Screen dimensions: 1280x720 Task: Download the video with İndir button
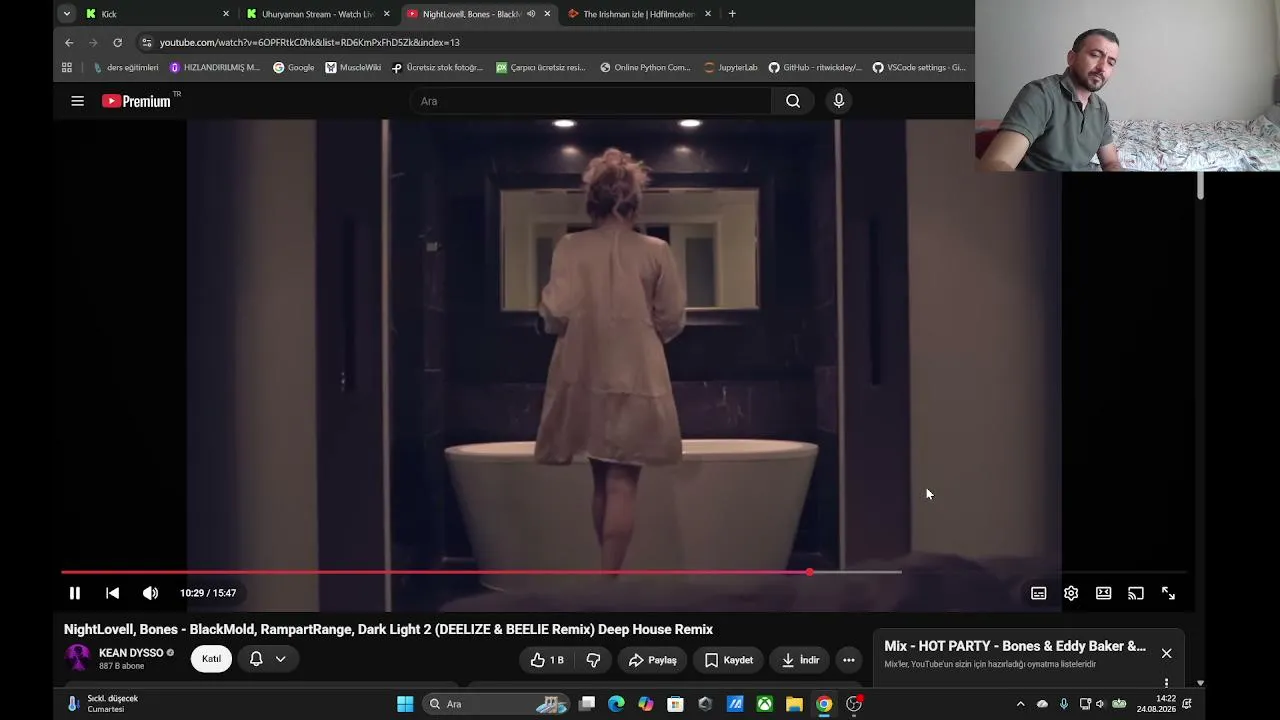point(800,660)
